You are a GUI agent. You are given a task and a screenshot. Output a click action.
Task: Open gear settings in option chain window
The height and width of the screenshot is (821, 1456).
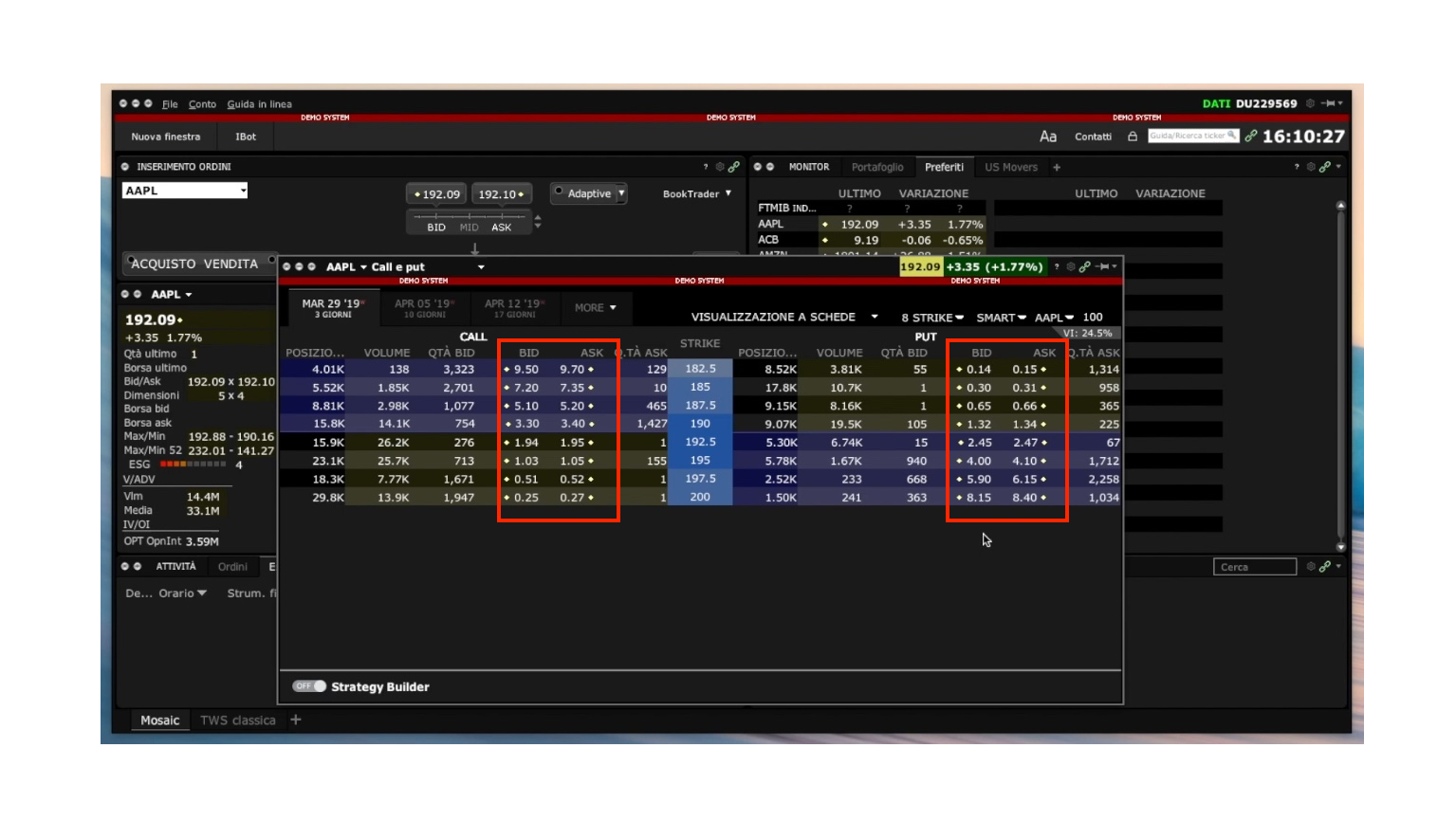1071,266
